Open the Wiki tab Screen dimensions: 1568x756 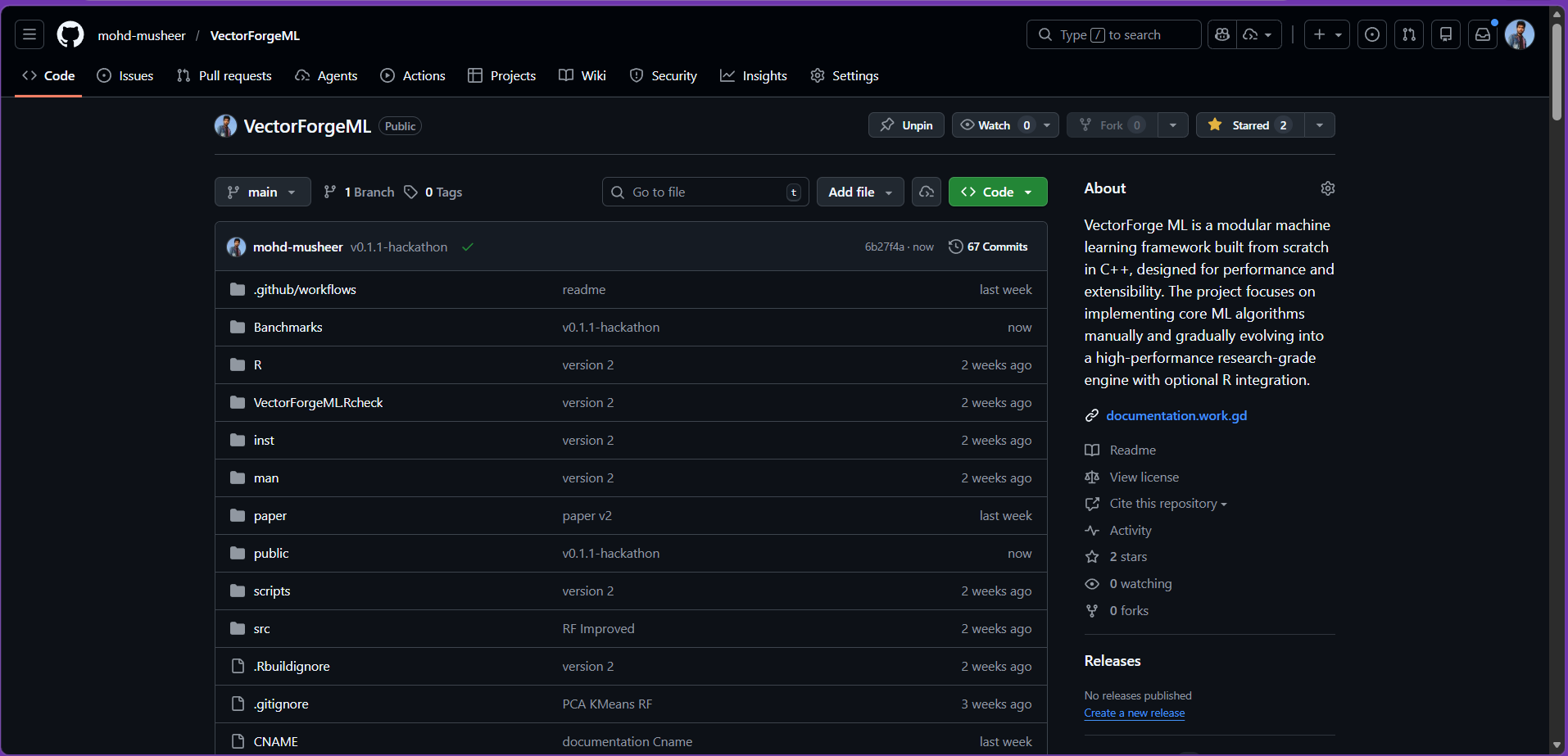pos(582,75)
